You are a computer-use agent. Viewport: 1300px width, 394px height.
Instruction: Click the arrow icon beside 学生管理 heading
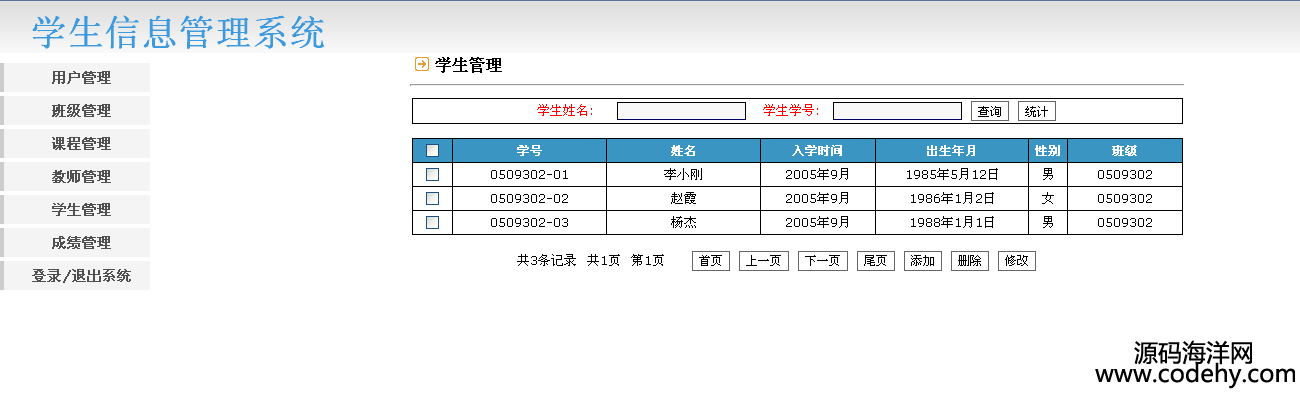tap(422, 65)
